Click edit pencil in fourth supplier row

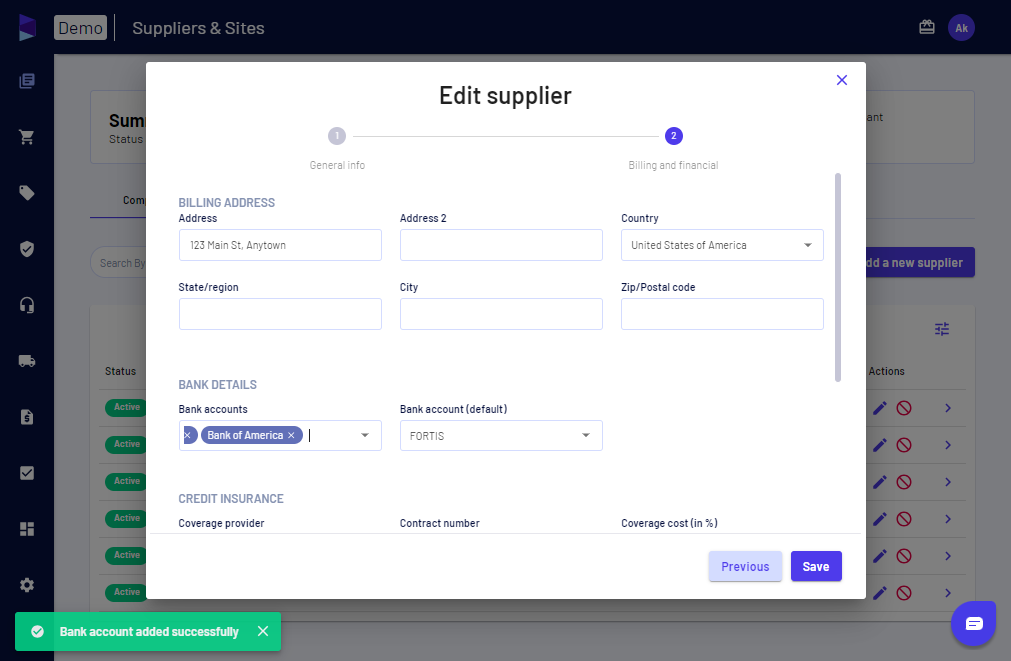click(x=879, y=519)
